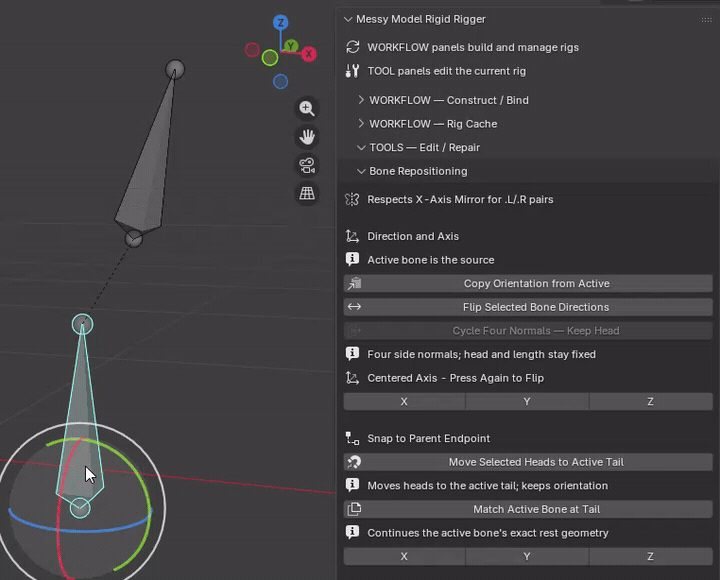This screenshot has width=720, height=580.
Task: Click Centered Axis X button
Action: (405, 401)
